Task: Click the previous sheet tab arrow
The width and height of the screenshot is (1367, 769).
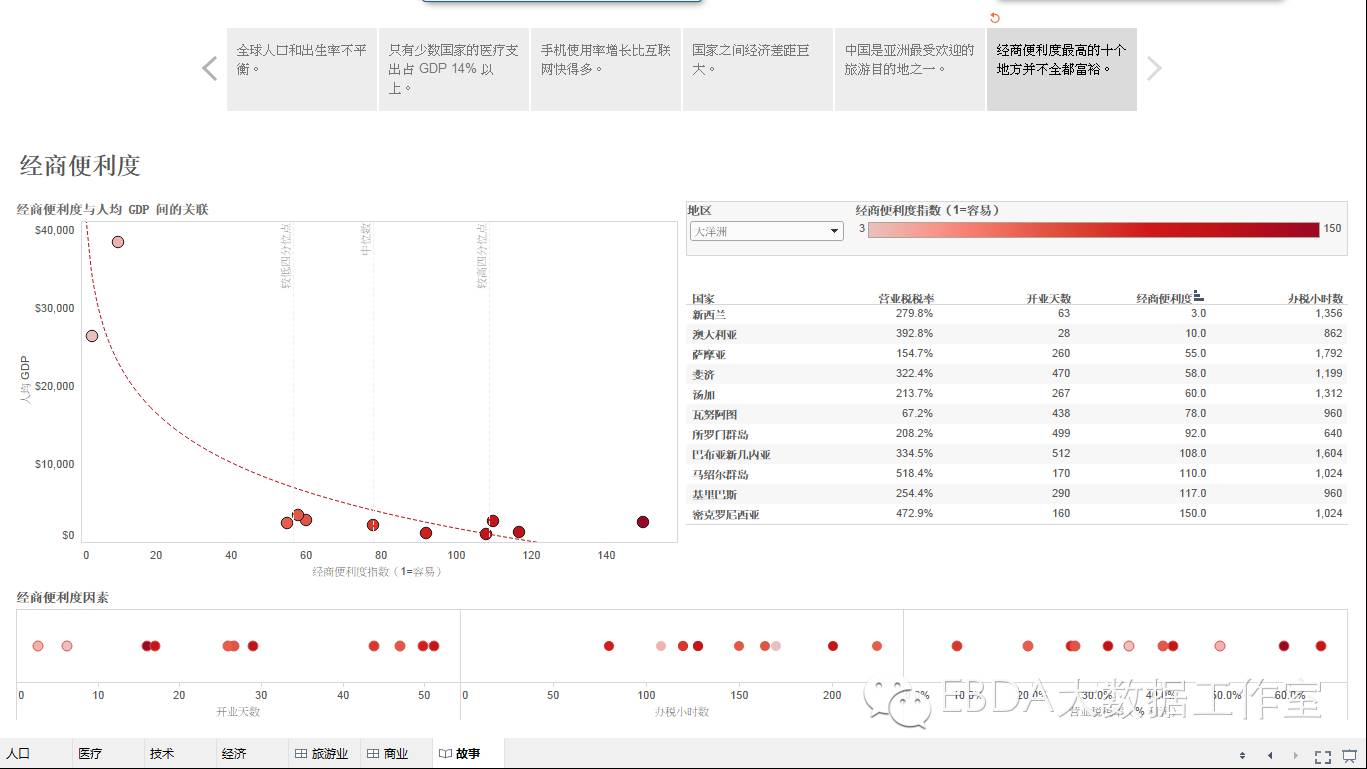Action: coord(1270,756)
